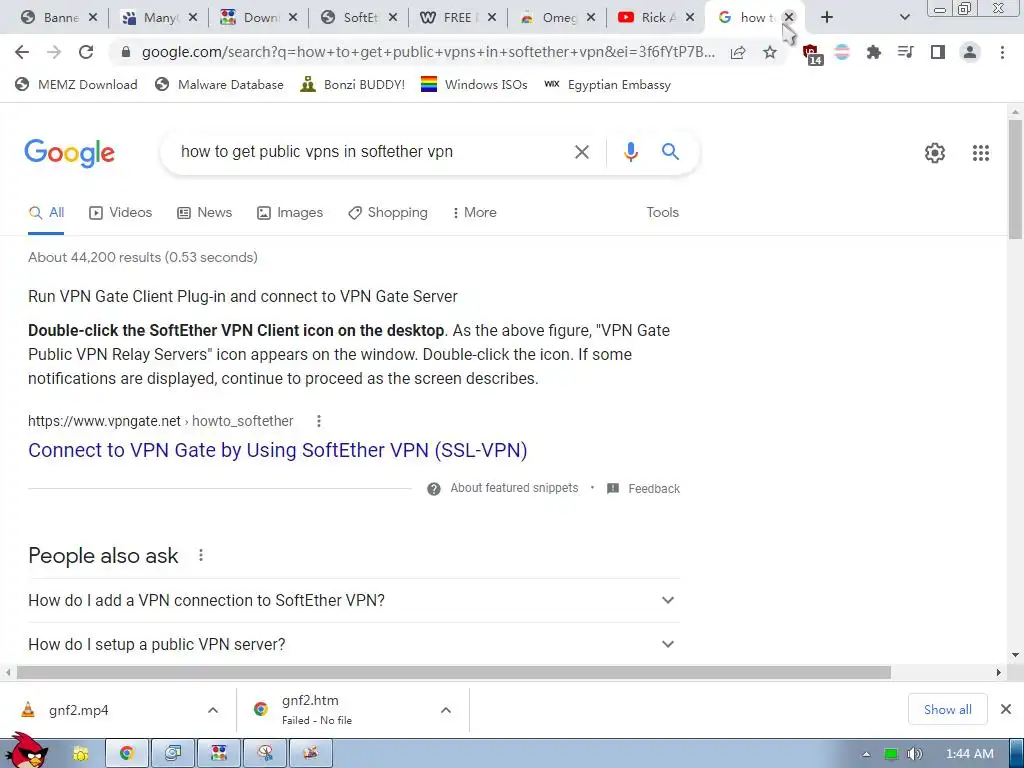Open Egyptian Embassy bookmark
The width and height of the screenshot is (1024, 768).
[607, 85]
